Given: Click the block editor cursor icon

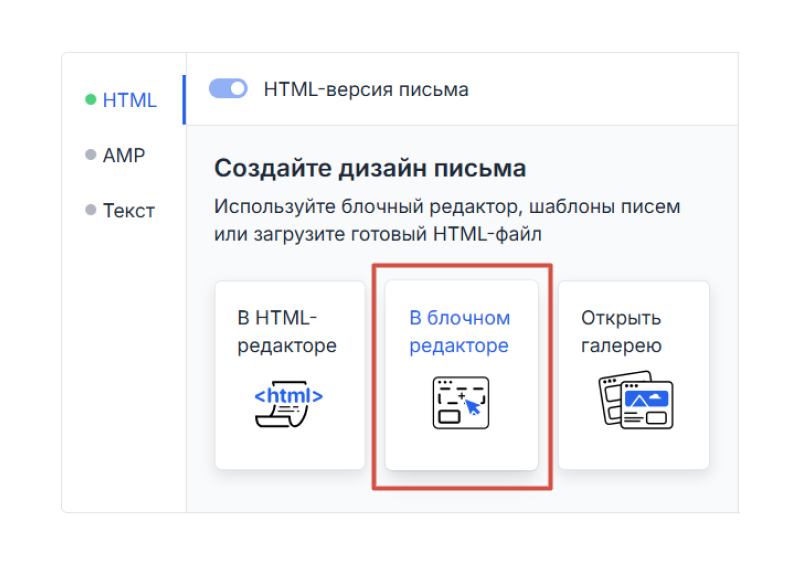Looking at the screenshot, I should [x=461, y=403].
